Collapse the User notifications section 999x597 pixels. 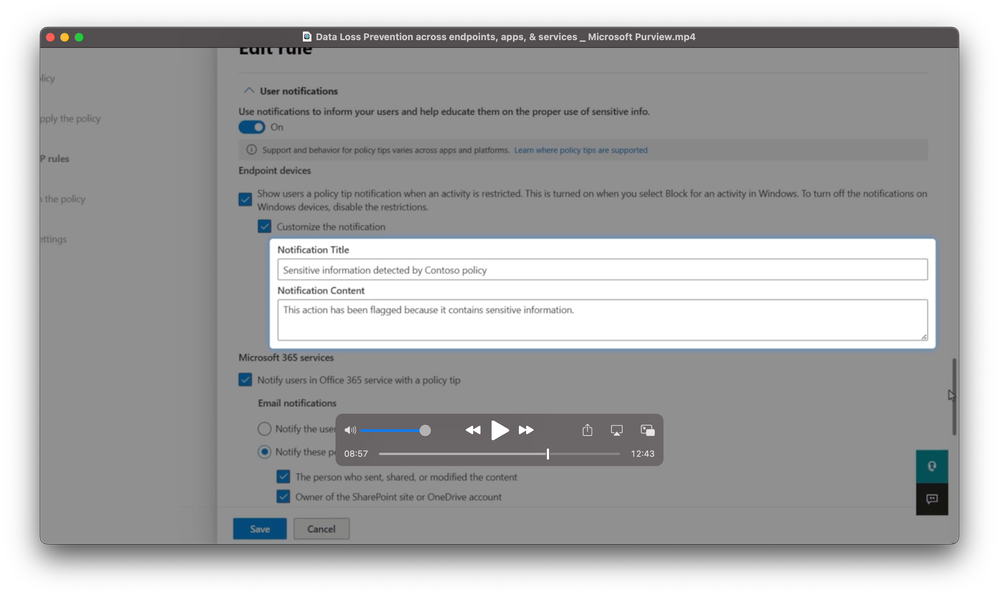pos(249,90)
